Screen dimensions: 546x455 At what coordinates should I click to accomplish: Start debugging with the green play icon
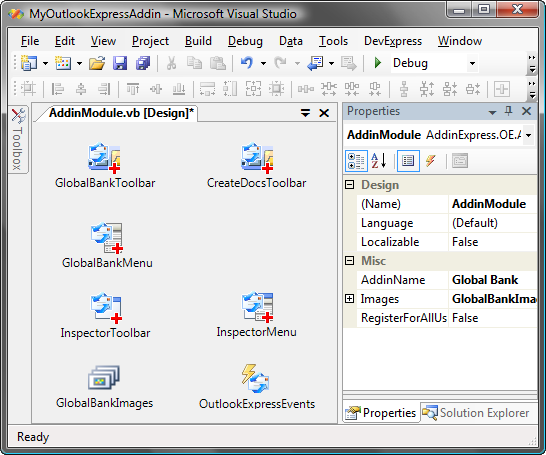pyautogui.click(x=377, y=63)
